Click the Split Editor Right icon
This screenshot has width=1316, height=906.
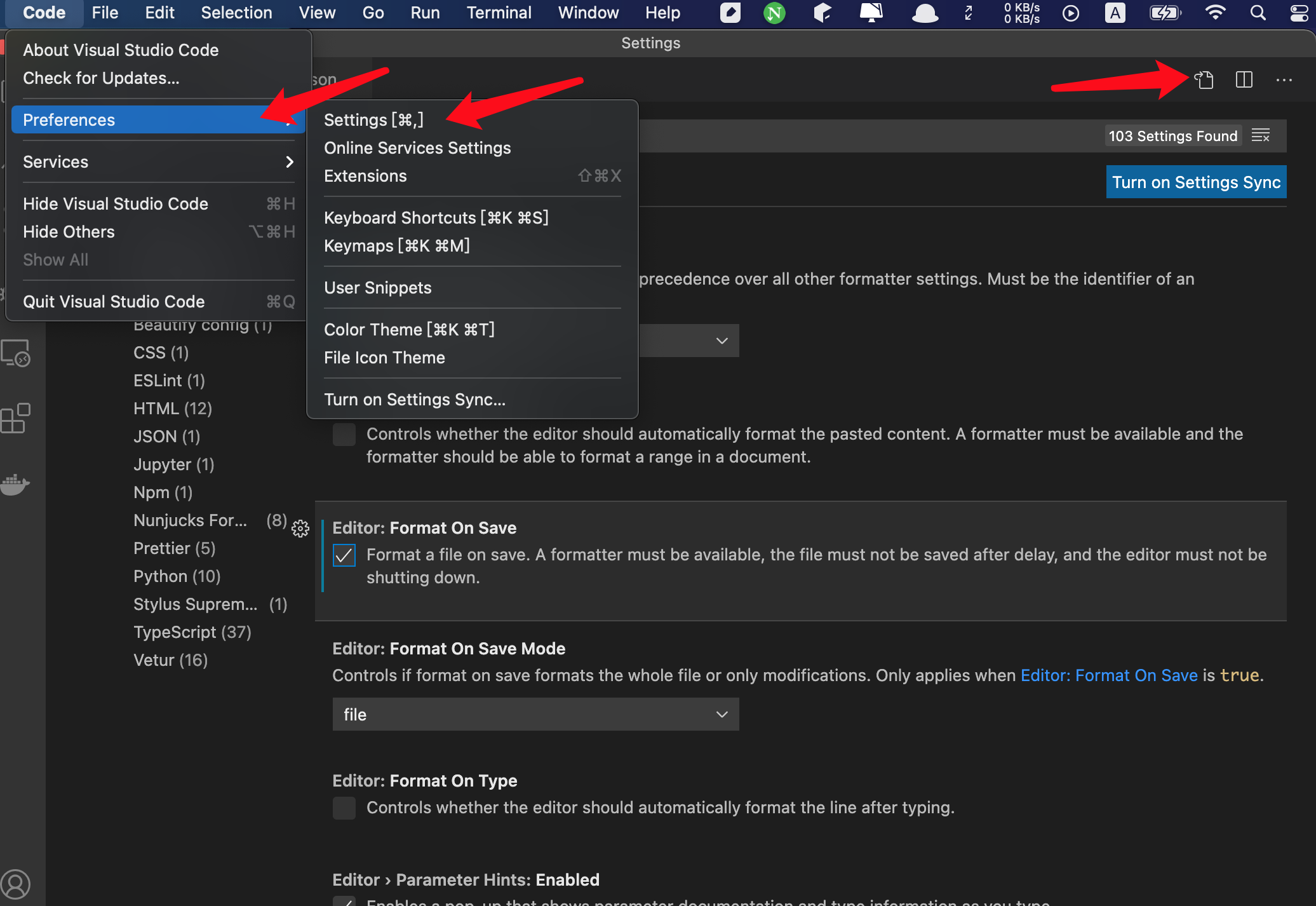click(x=1244, y=80)
